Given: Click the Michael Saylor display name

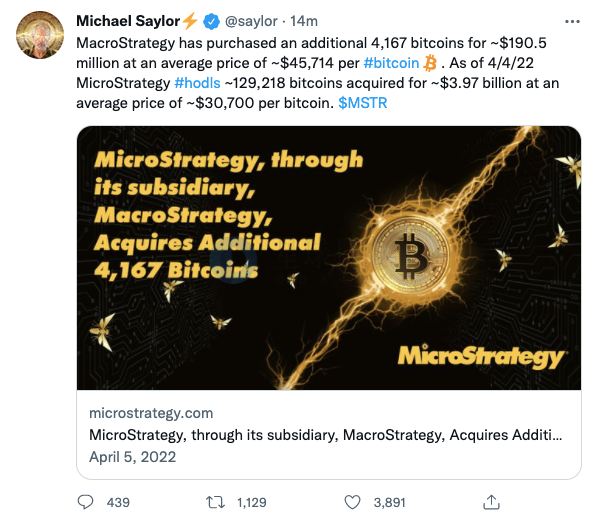Looking at the screenshot, I should (x=128, y=21).
